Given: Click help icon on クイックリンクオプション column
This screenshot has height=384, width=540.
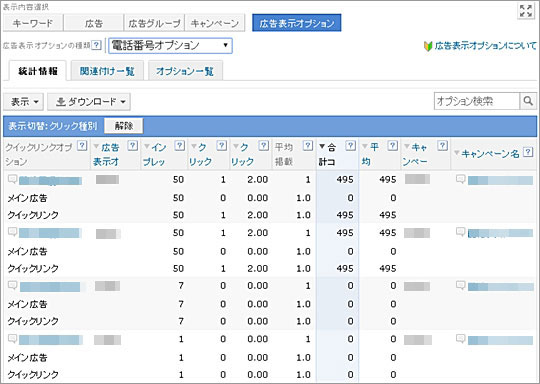Looking at the screenshot, I should click(82, 146).
